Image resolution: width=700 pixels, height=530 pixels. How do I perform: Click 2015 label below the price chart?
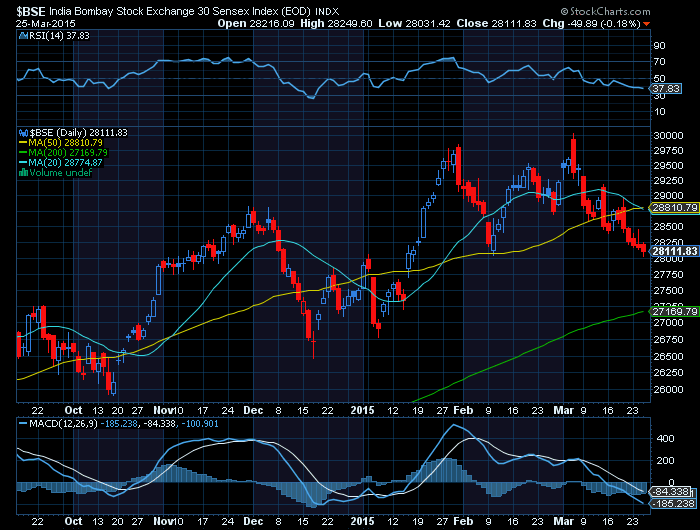362,410
